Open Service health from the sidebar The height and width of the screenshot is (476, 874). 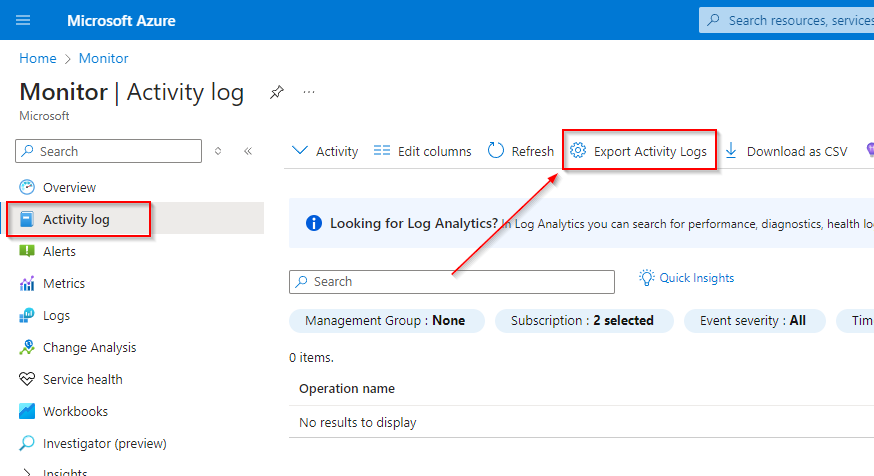click(x=82, y=379)
